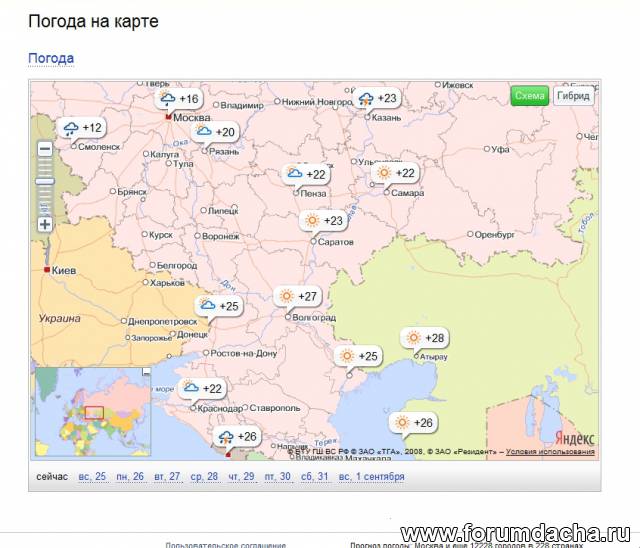Collapse the overview minimap
640x548 pixels.
146,372
